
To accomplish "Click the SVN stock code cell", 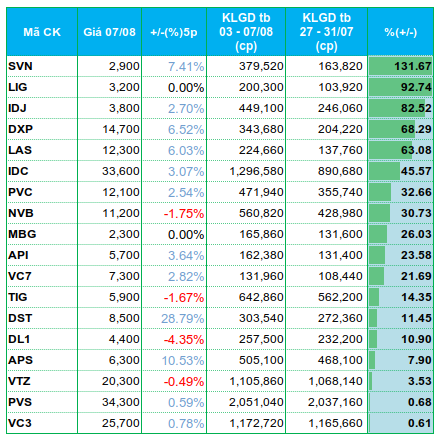I will click(x=42, y=66).
